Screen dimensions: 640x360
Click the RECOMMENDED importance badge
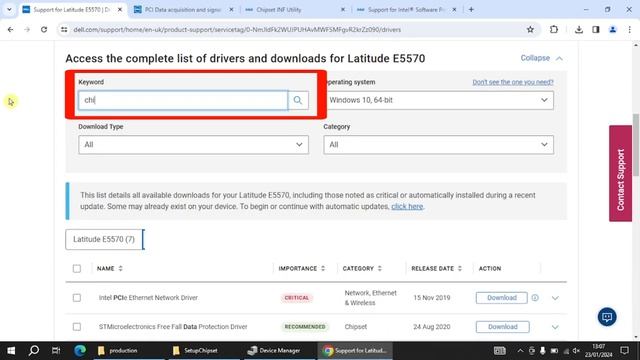305,327
